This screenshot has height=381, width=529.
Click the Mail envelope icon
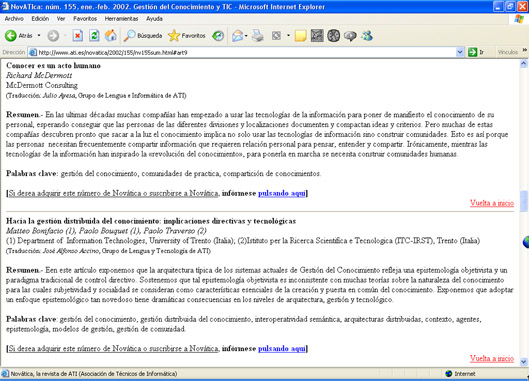click(238, 35)
